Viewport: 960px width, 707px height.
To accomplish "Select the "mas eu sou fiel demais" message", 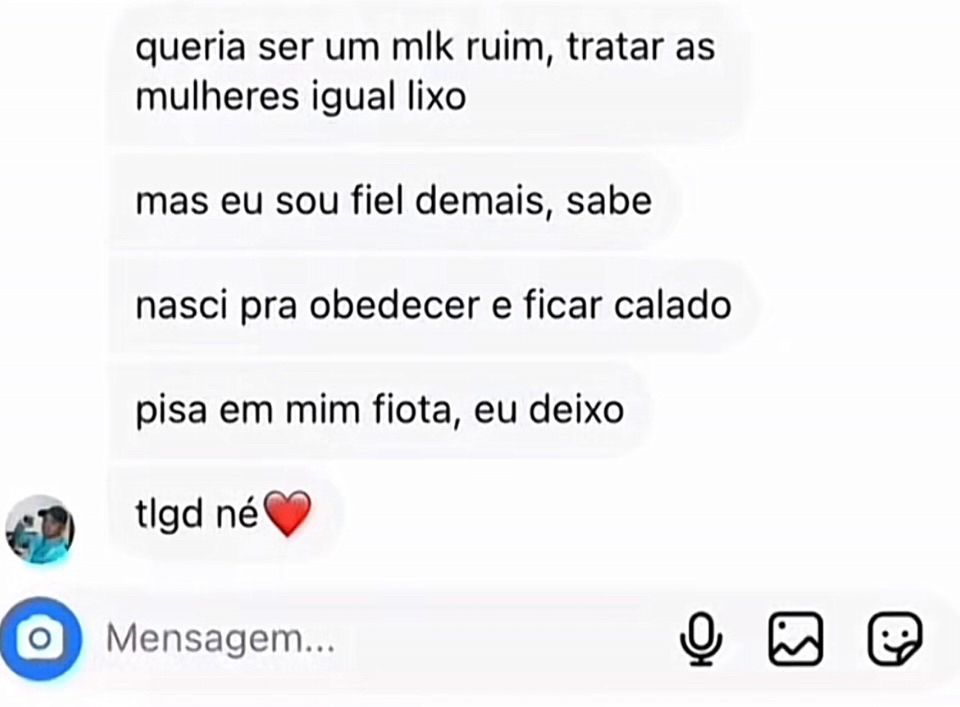I will click(394, 202).
